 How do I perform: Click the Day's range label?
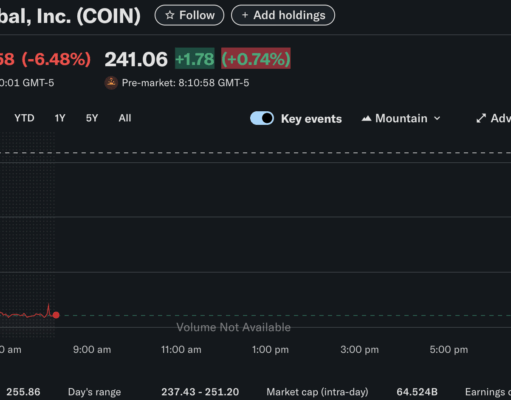[94, 392]
